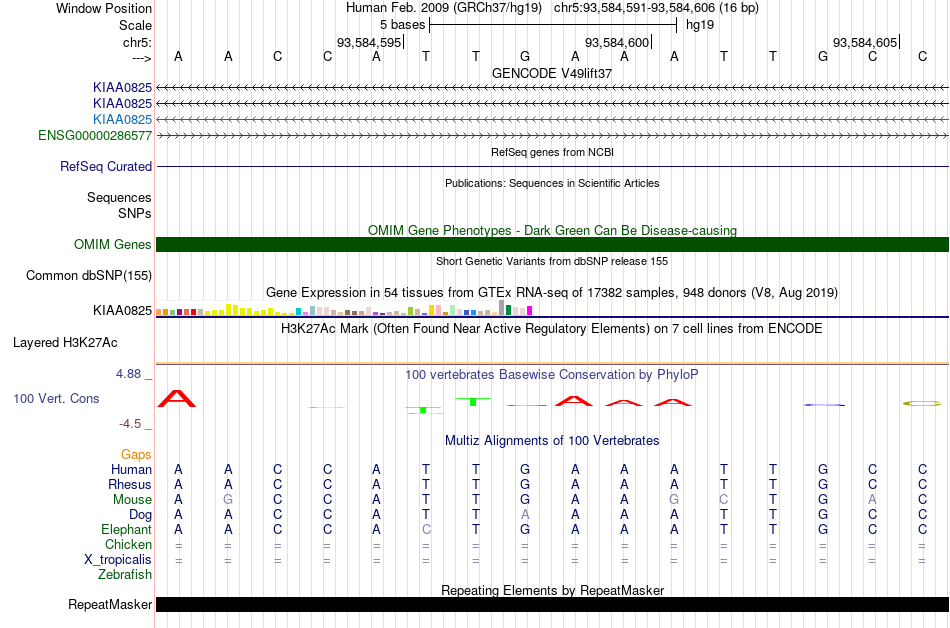Click the magenta bar ending the GTEx chart
950x628 pixels.
coord(530,311)
